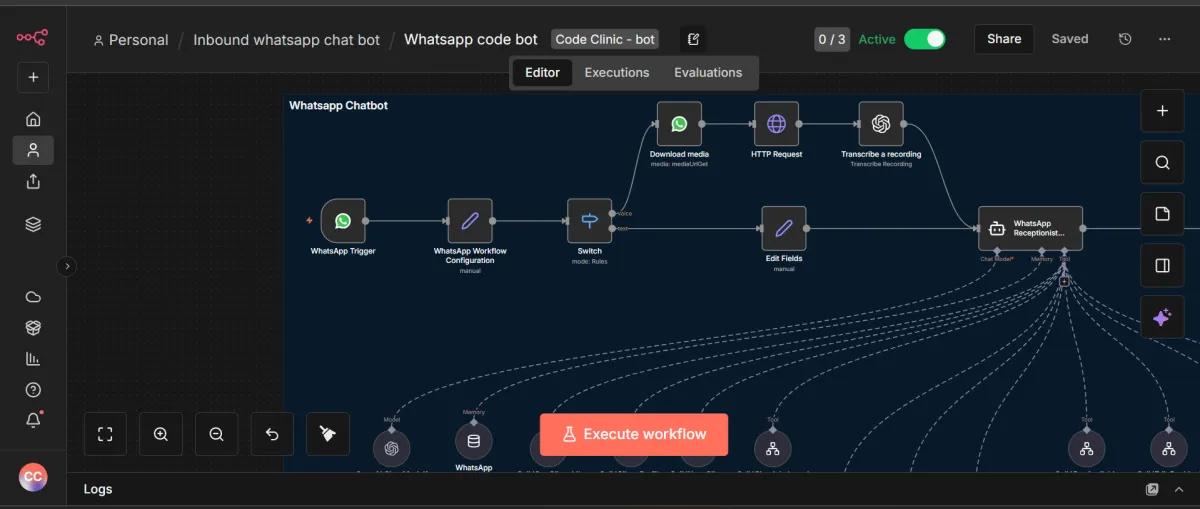Click the 0 / 3 counter badge
Viewport: 1200px width, 509px height.
pyautogui.click(x=832, y=40)
